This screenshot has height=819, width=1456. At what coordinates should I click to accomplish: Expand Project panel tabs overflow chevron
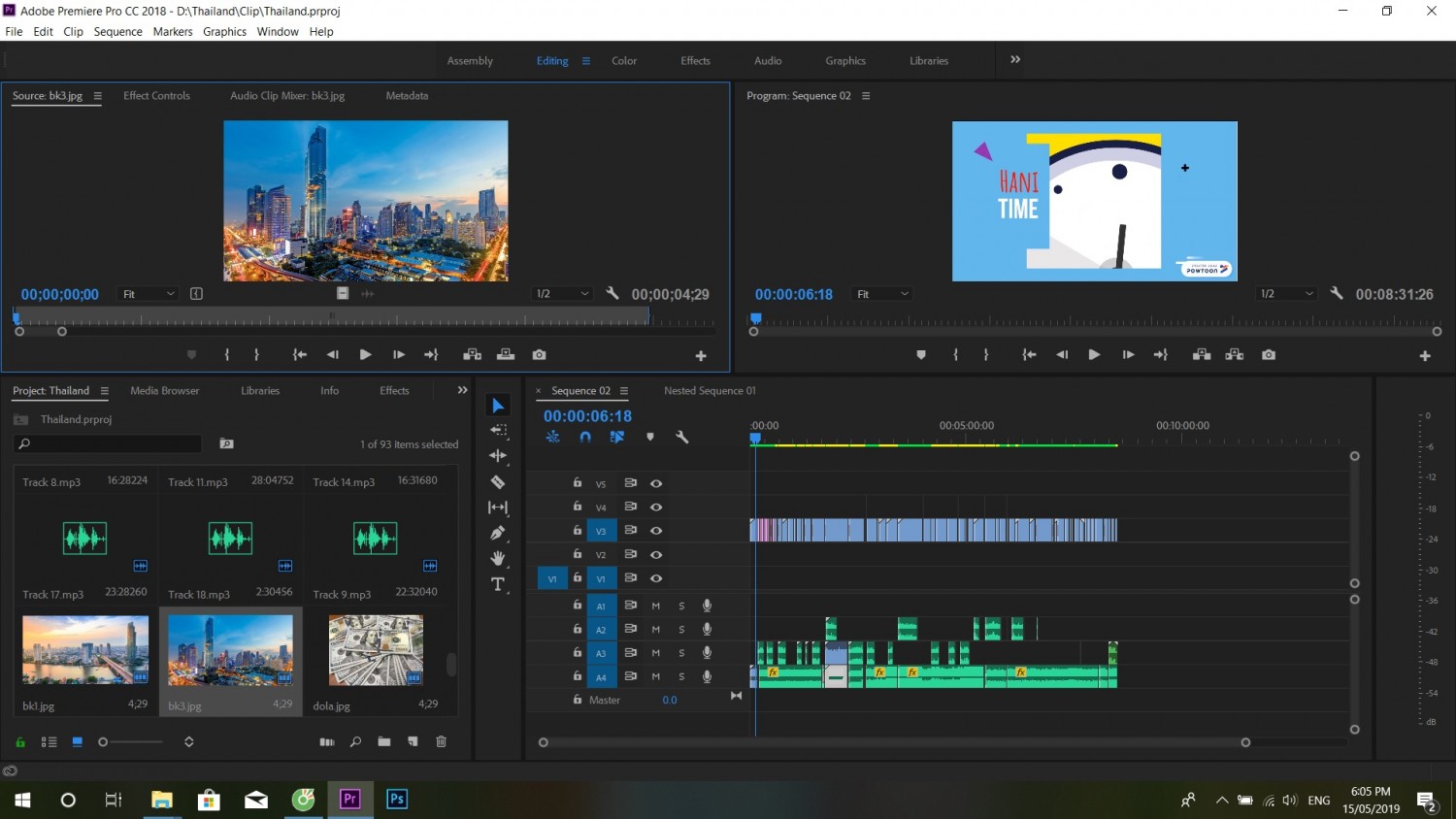[462, 390]
